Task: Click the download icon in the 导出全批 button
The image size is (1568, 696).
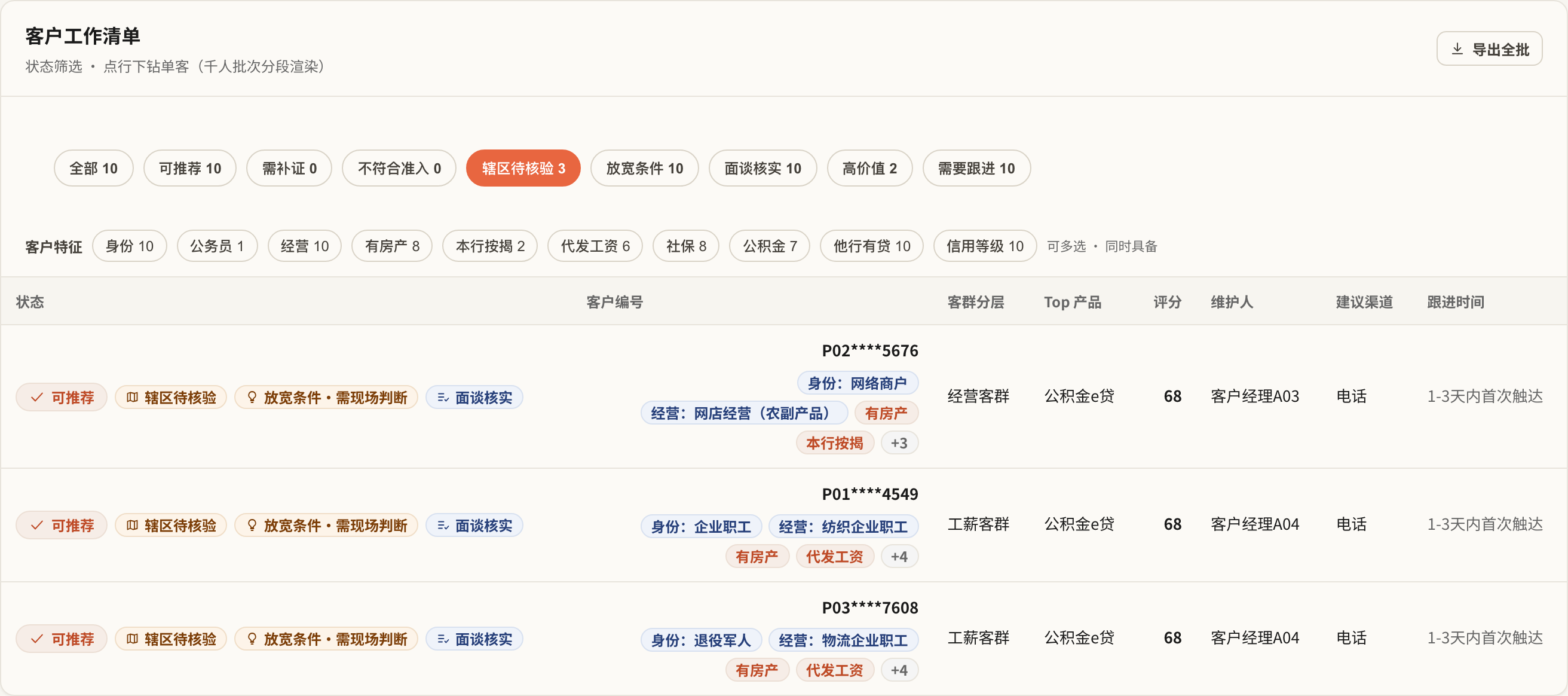Action: point(1457,48)
